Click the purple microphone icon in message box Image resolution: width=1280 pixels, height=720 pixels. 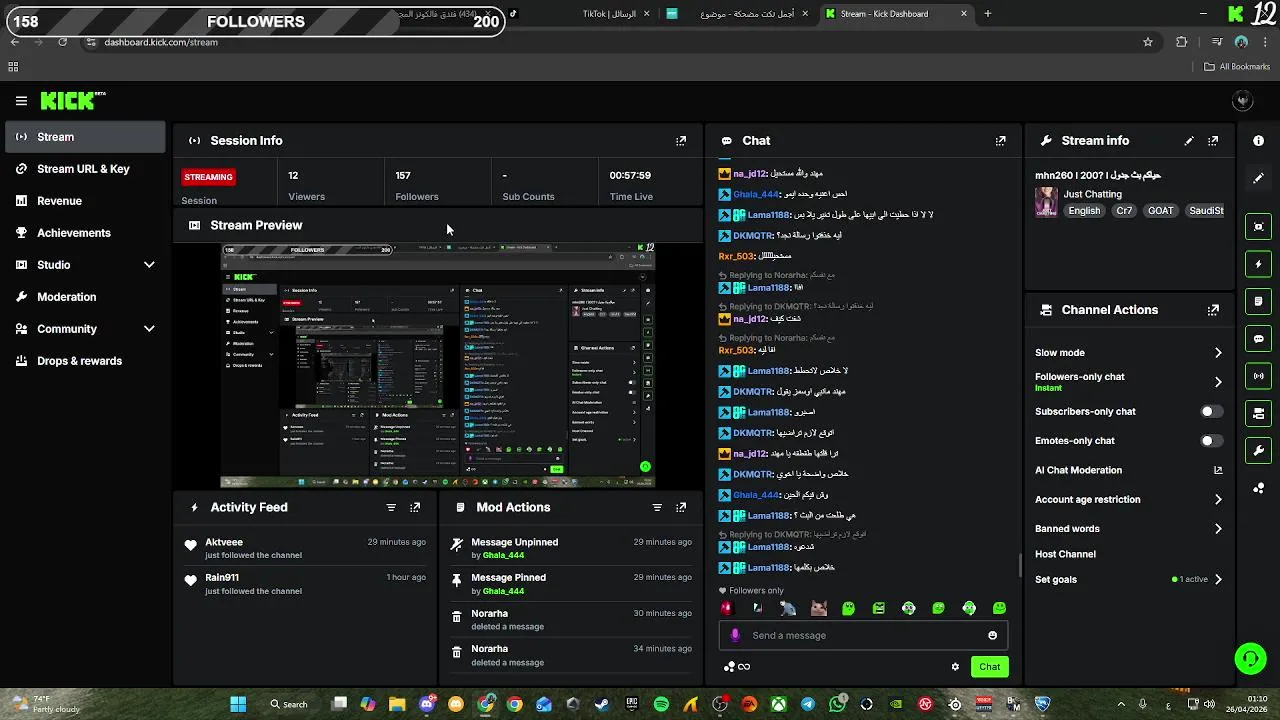[735, 635]
